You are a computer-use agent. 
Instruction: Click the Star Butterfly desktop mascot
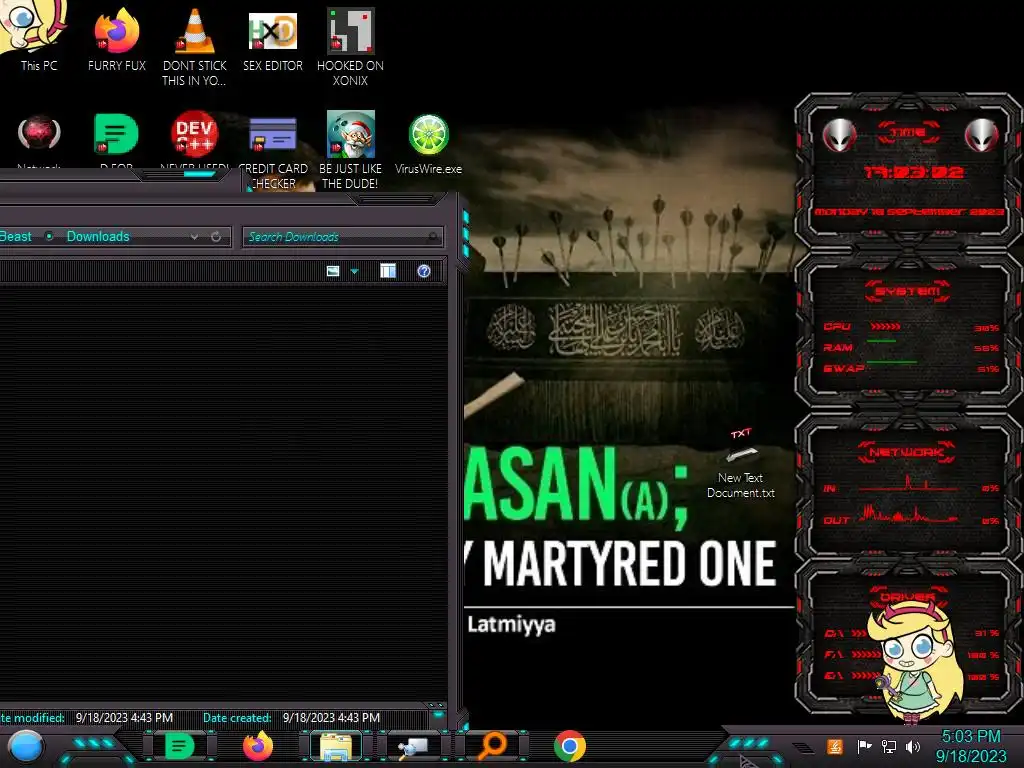point(918,661)
